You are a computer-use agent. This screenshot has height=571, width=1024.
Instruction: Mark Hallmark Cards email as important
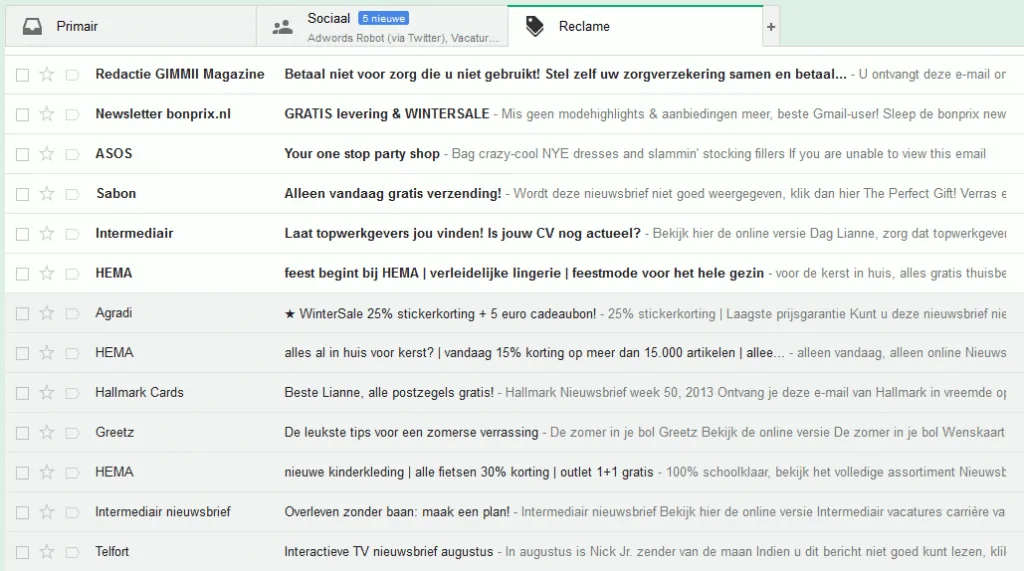click(72, 393)
